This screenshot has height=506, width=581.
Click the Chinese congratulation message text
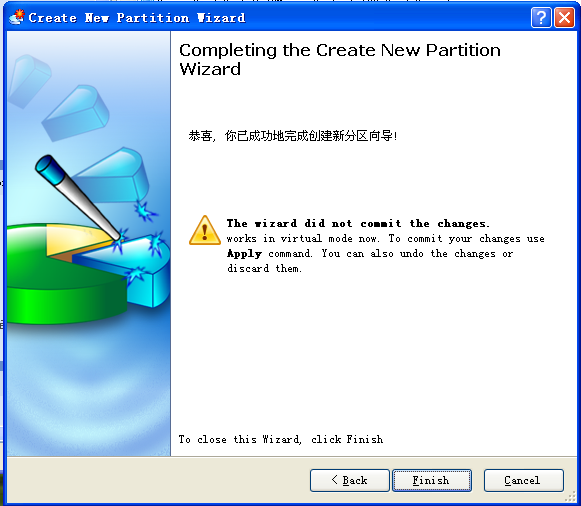[293, 136]
